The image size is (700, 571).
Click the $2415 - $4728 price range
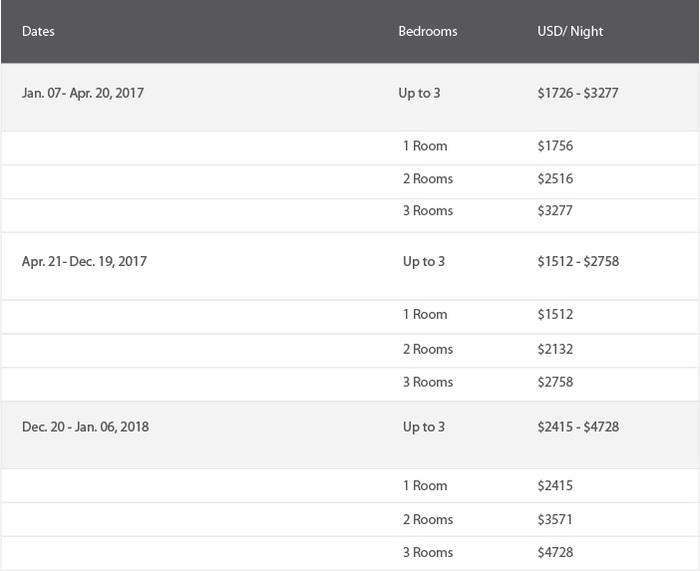pyautogui.click(x=578, y=427)
